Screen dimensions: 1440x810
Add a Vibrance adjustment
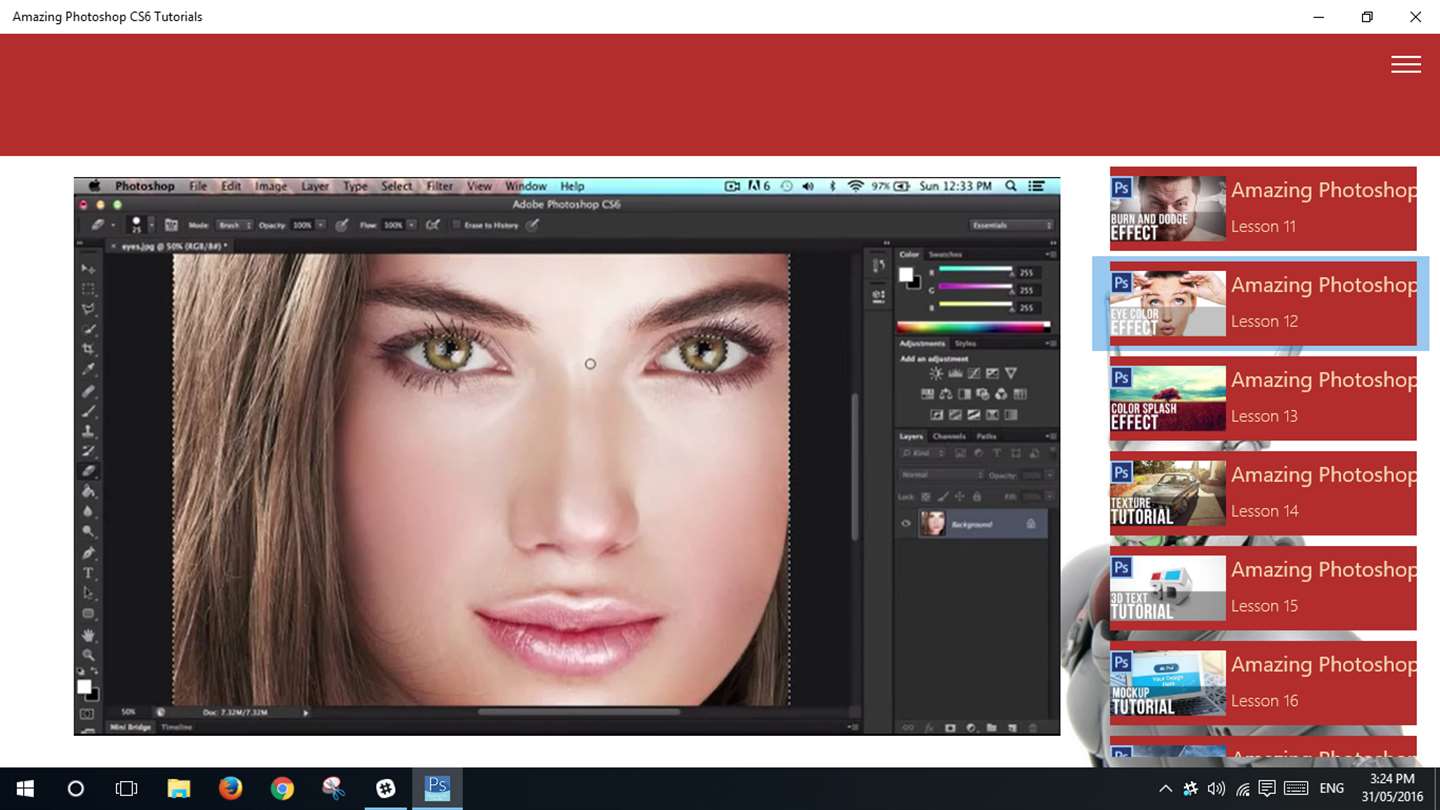click(x=1011, y=373)
